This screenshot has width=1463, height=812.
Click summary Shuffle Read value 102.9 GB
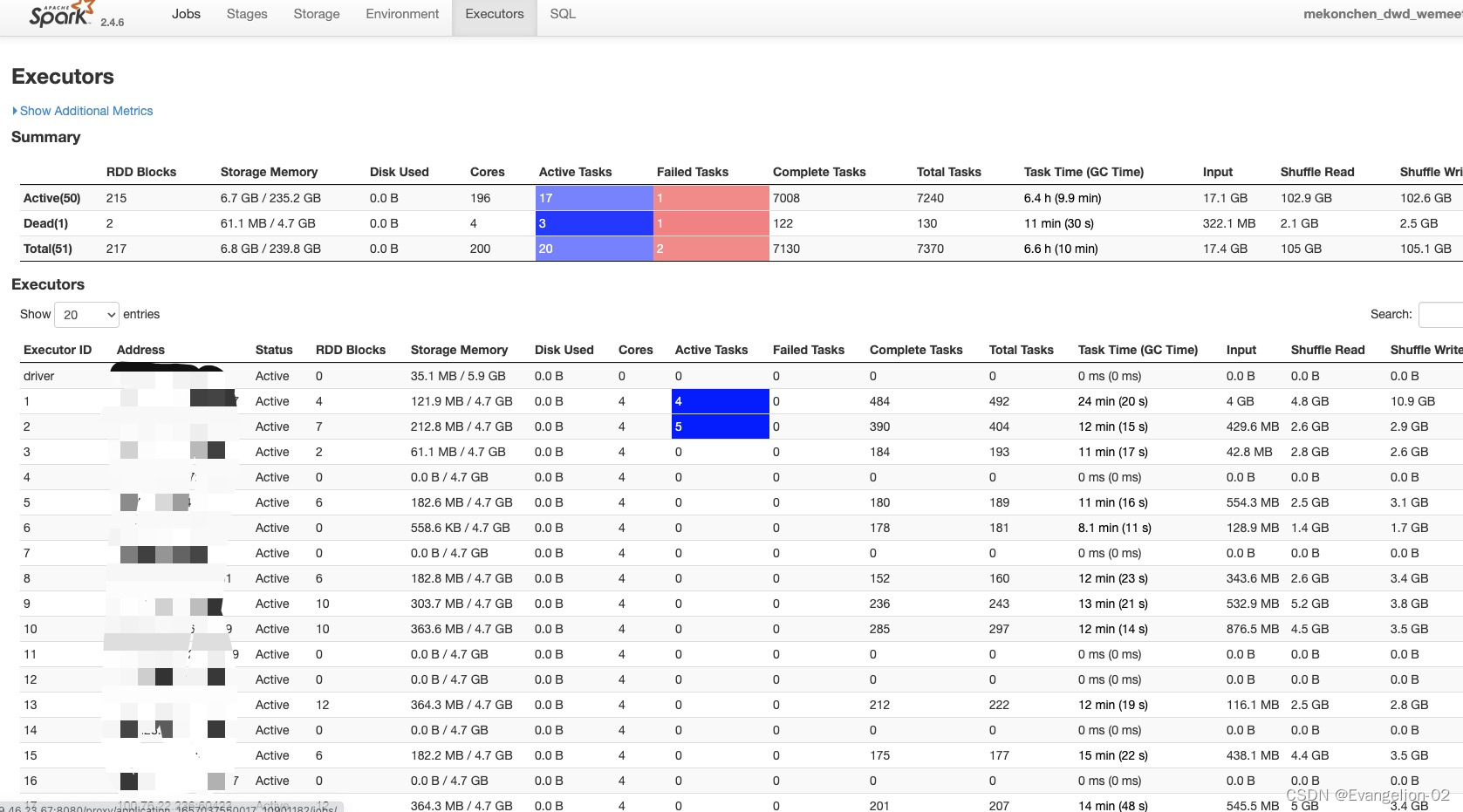1307,198
